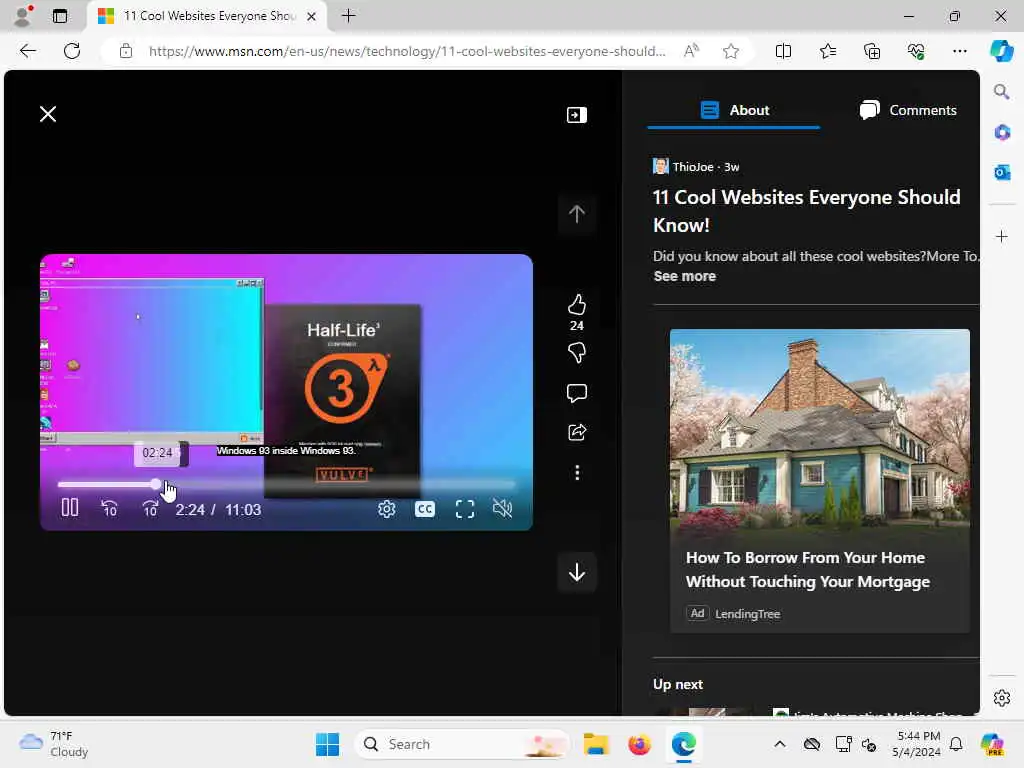Open video quality settings gear
Screen dimensions: 1024x768
point(387,509)
